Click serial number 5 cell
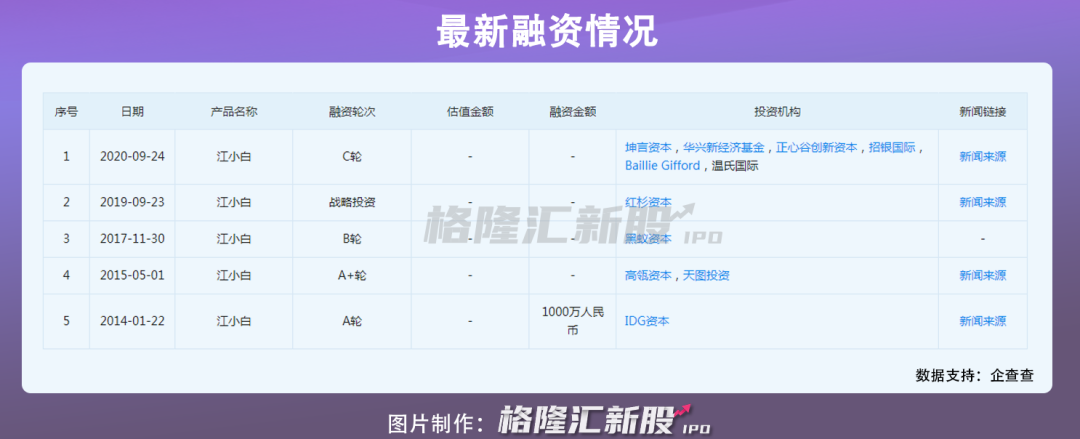 click(x=66, y=321)
